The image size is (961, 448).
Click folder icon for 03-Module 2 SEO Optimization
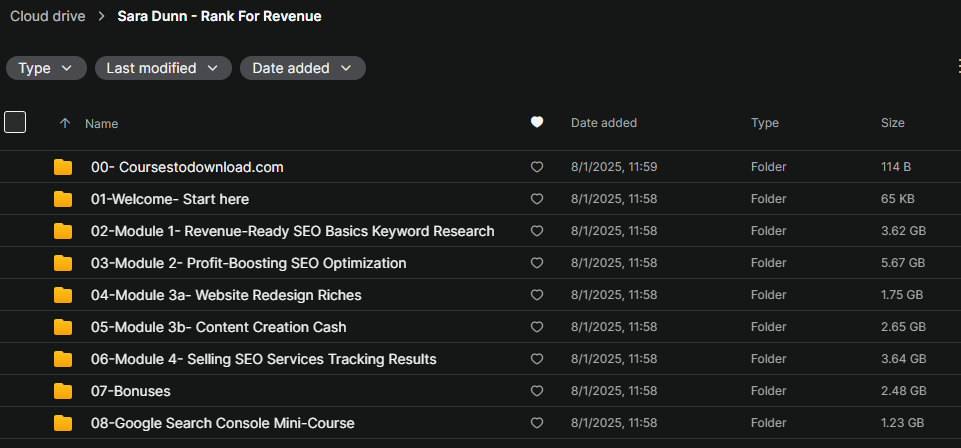(x=63, y=263)
